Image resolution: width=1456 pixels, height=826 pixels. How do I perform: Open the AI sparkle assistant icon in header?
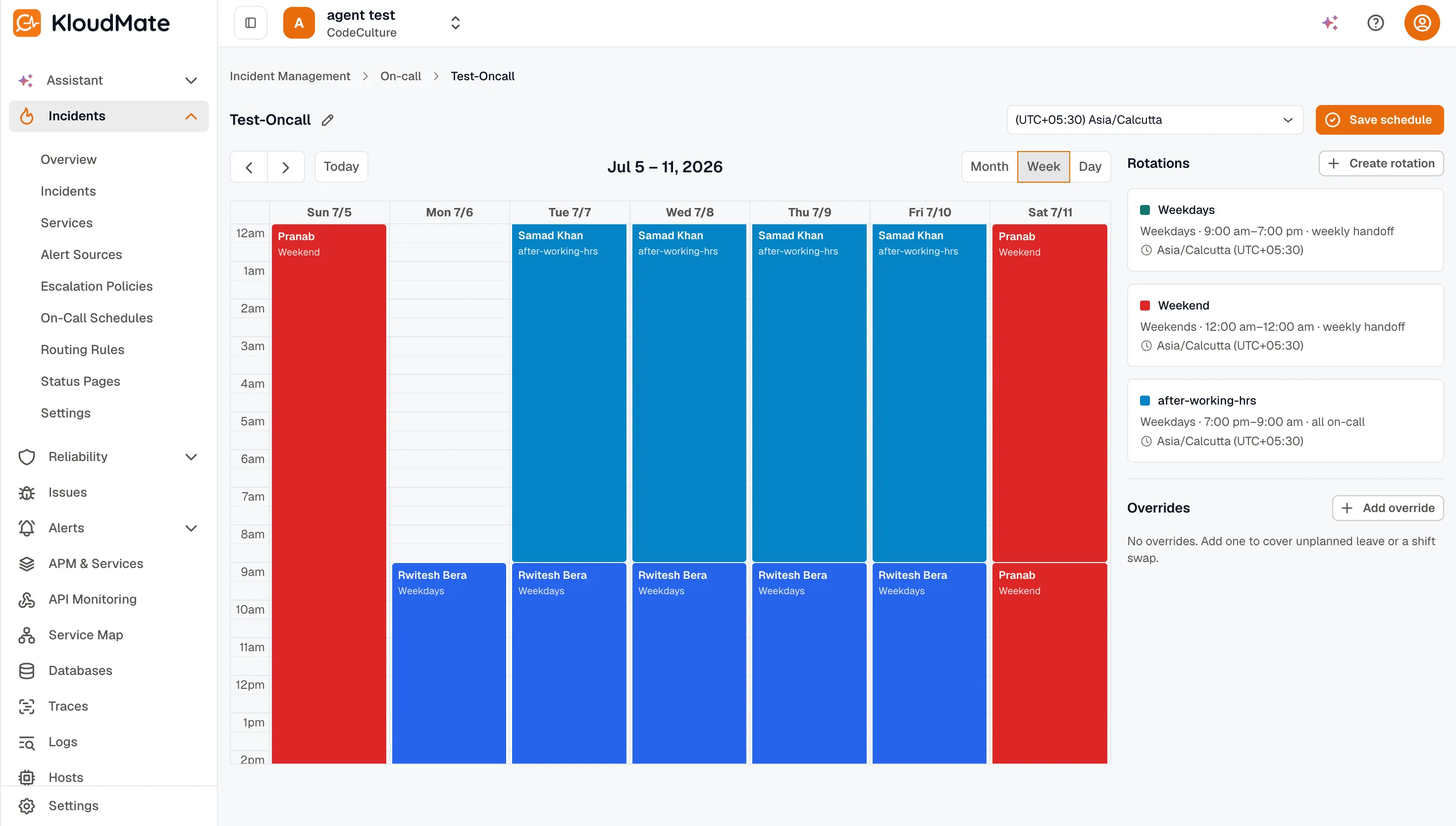pos(1330,23)
